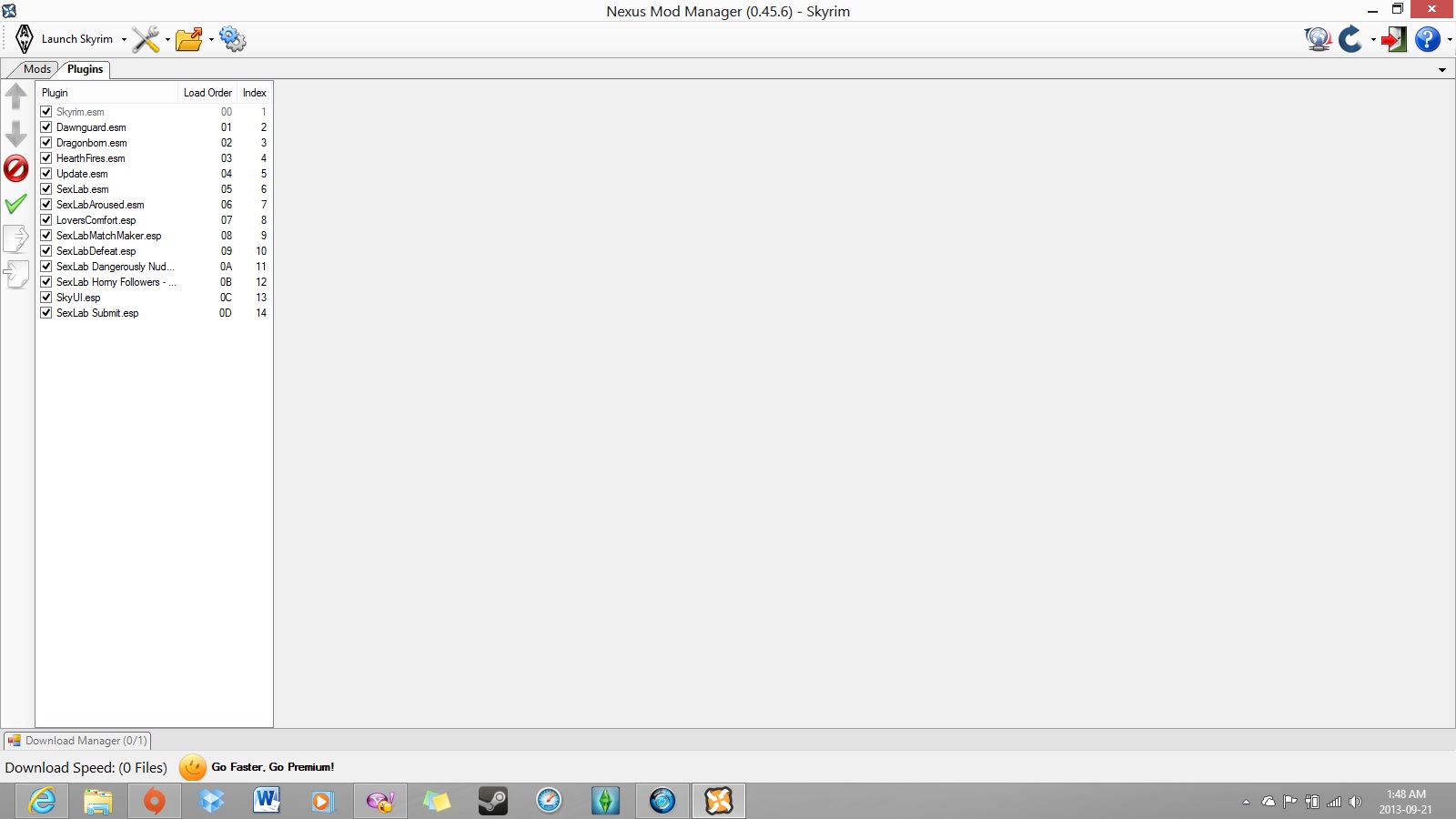1456x819 pixels.
Task: Select the HearthFires.esm plugin name
Action: click(x=91, y=158)
